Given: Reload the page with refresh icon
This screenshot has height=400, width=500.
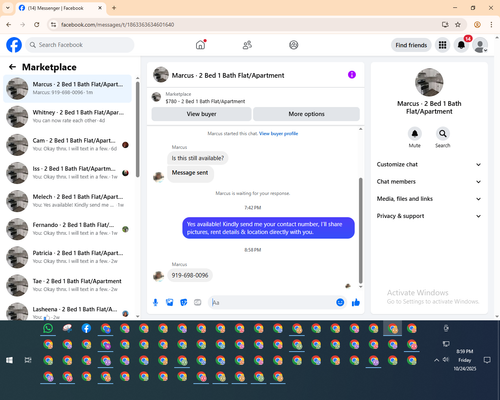Looking at the screenshot, I should [x=37, y=25].
